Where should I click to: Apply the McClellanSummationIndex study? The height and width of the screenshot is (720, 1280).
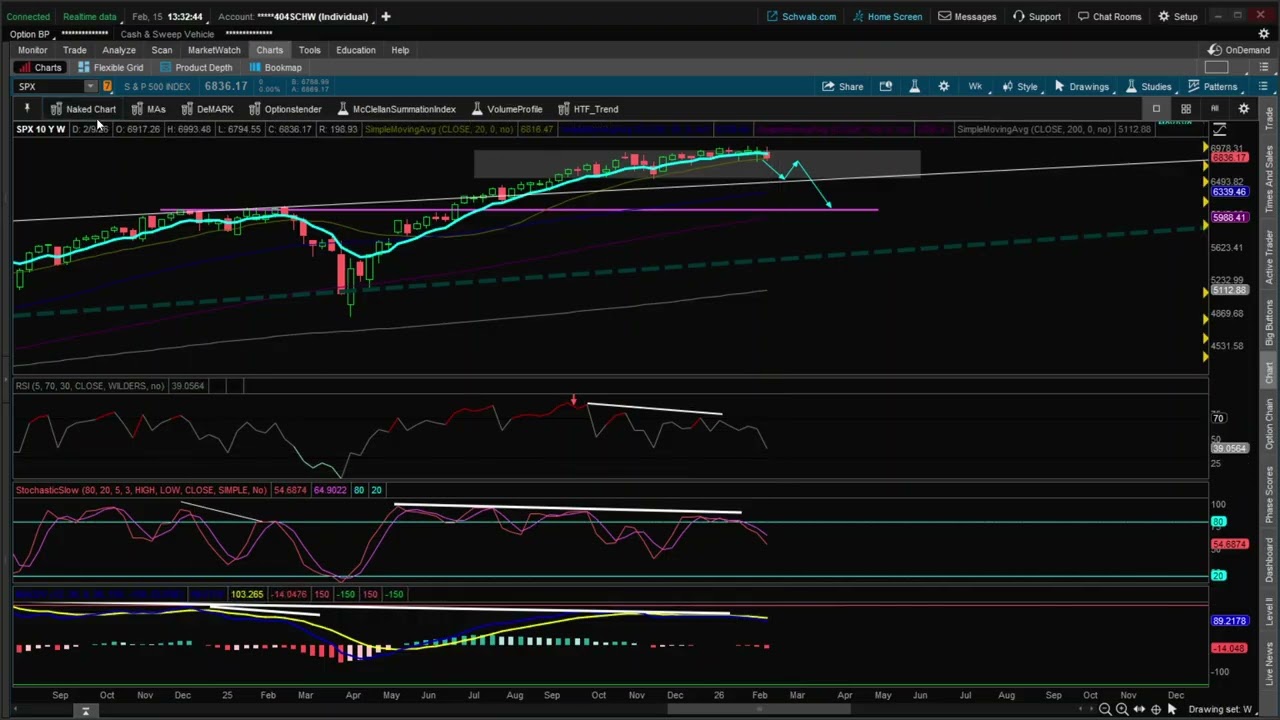(x=396, y=109)
